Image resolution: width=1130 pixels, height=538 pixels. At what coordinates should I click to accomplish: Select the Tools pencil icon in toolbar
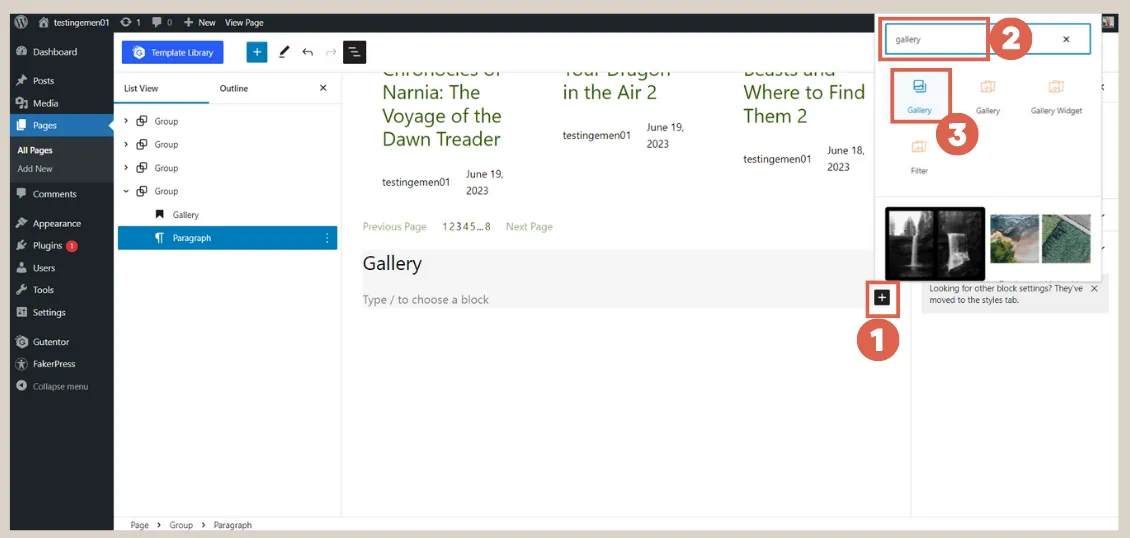[x=284, y=52]
